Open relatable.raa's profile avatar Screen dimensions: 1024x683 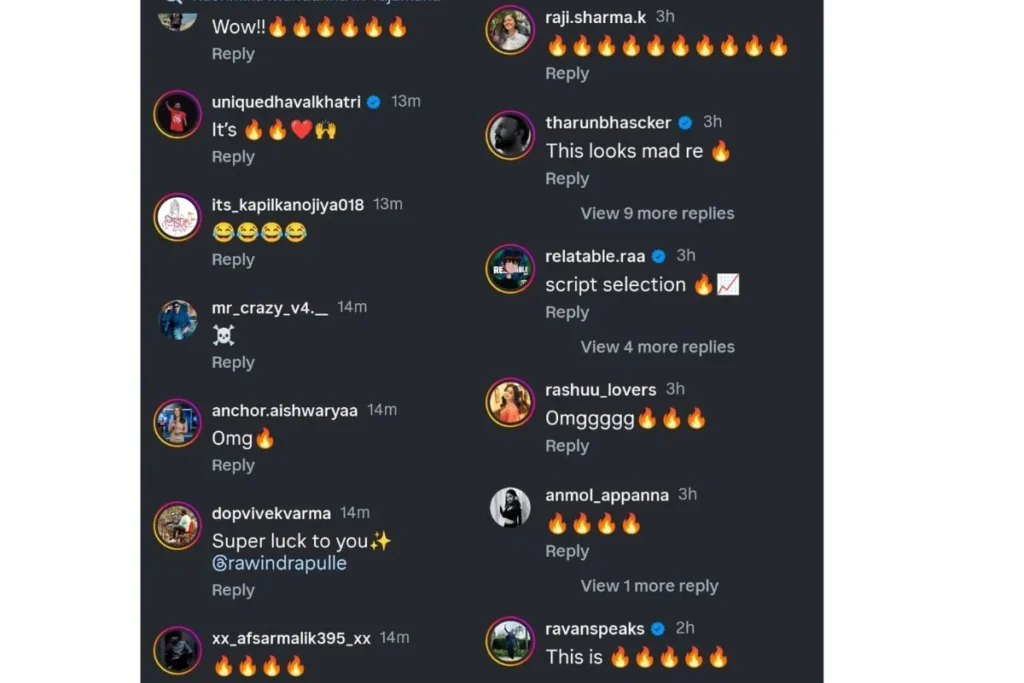click(510, 269)
